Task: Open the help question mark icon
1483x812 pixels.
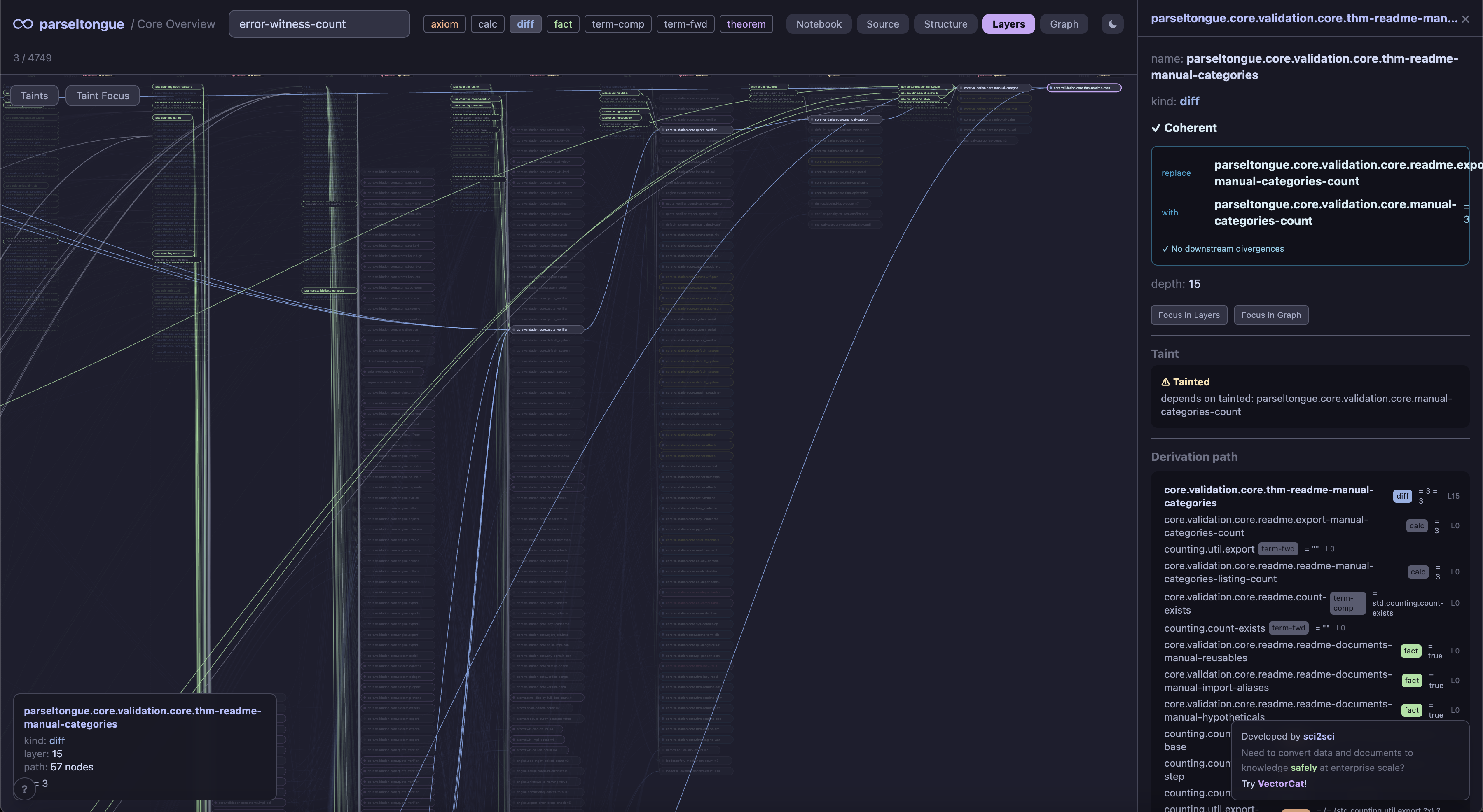Action: pyautogui.click(x=24, y=789)
